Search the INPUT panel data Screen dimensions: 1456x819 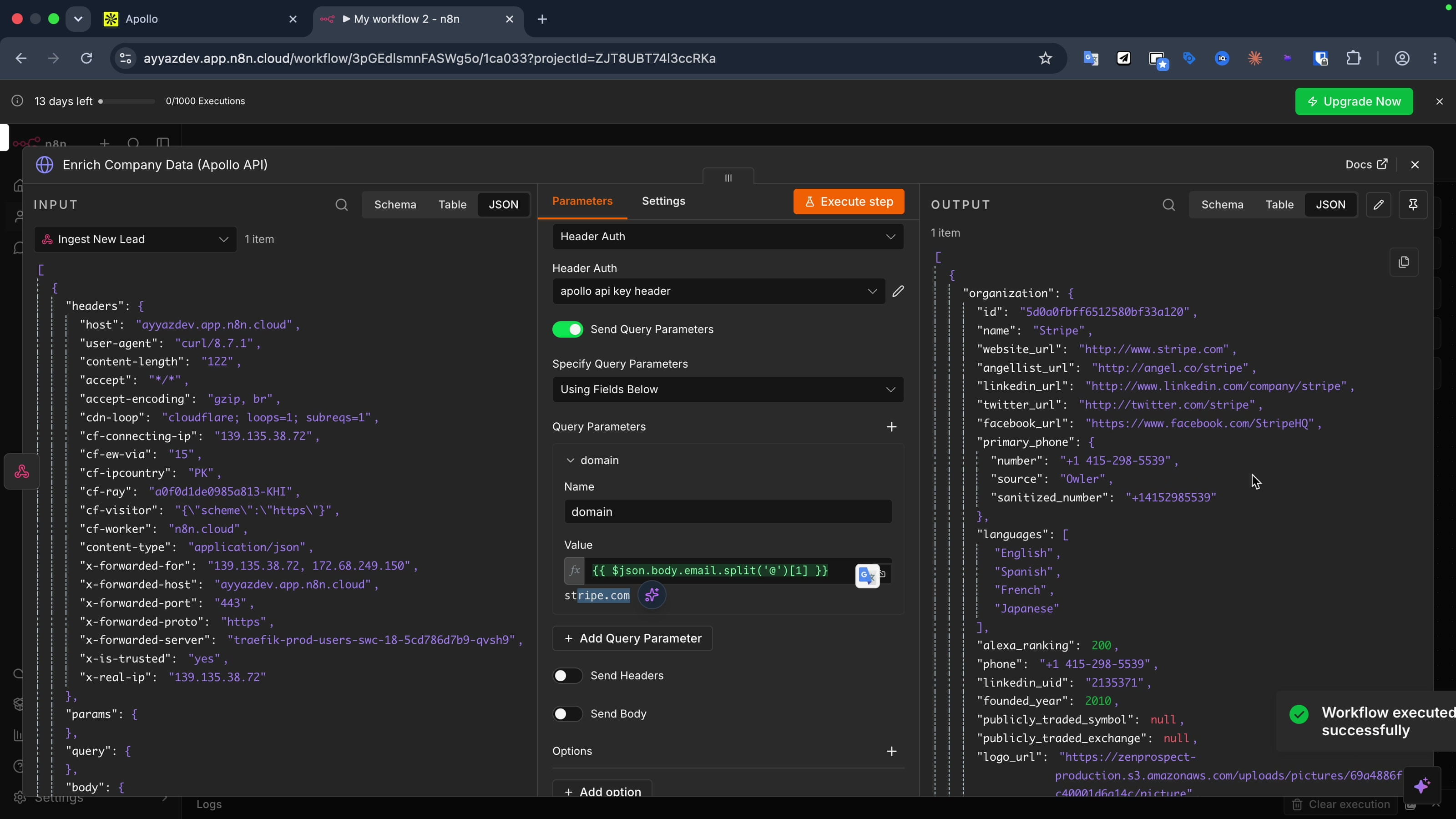point(341,205)
